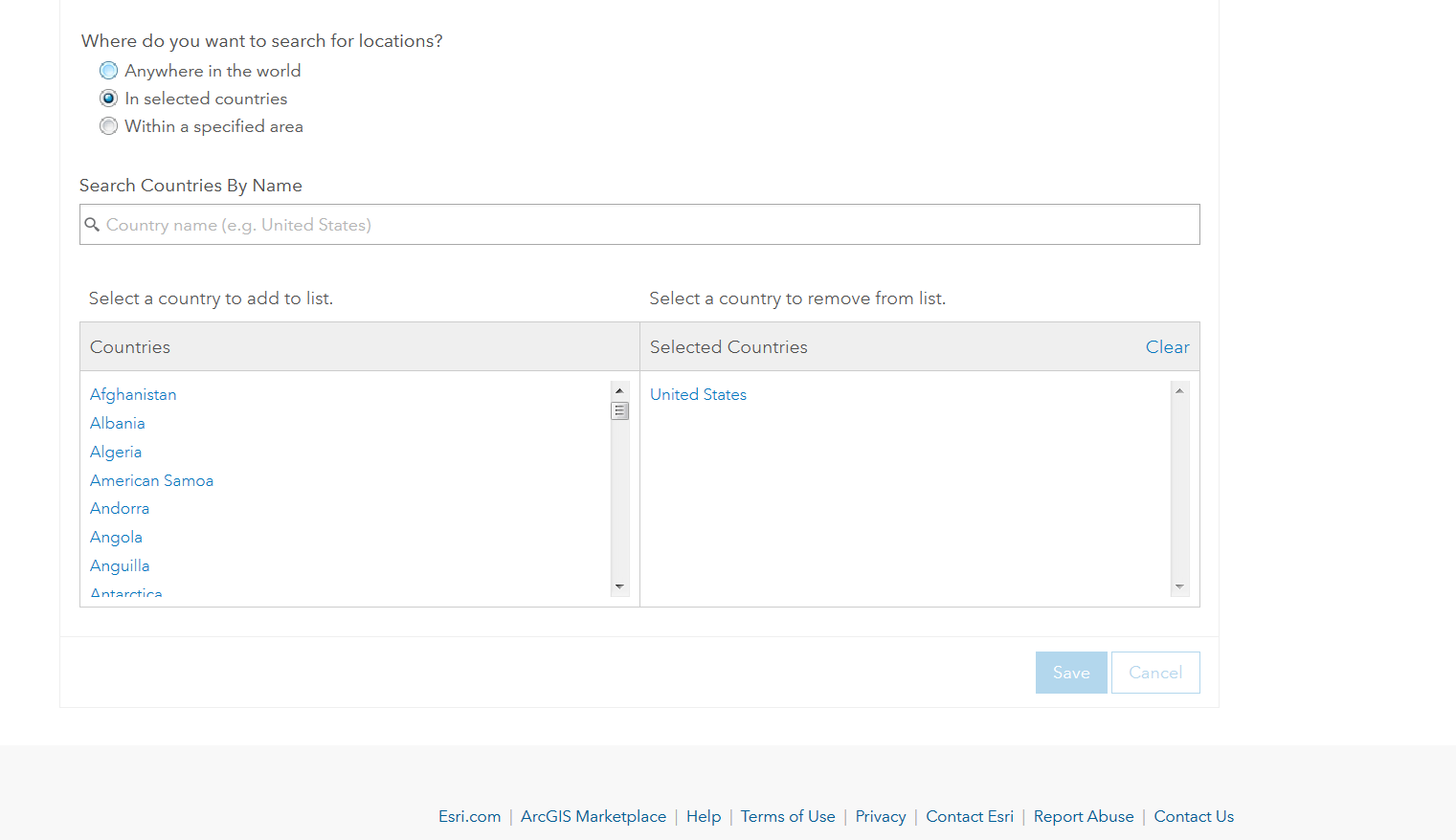Click the country name search field
Screen dimensions: 1456x840
click(639, 225)
